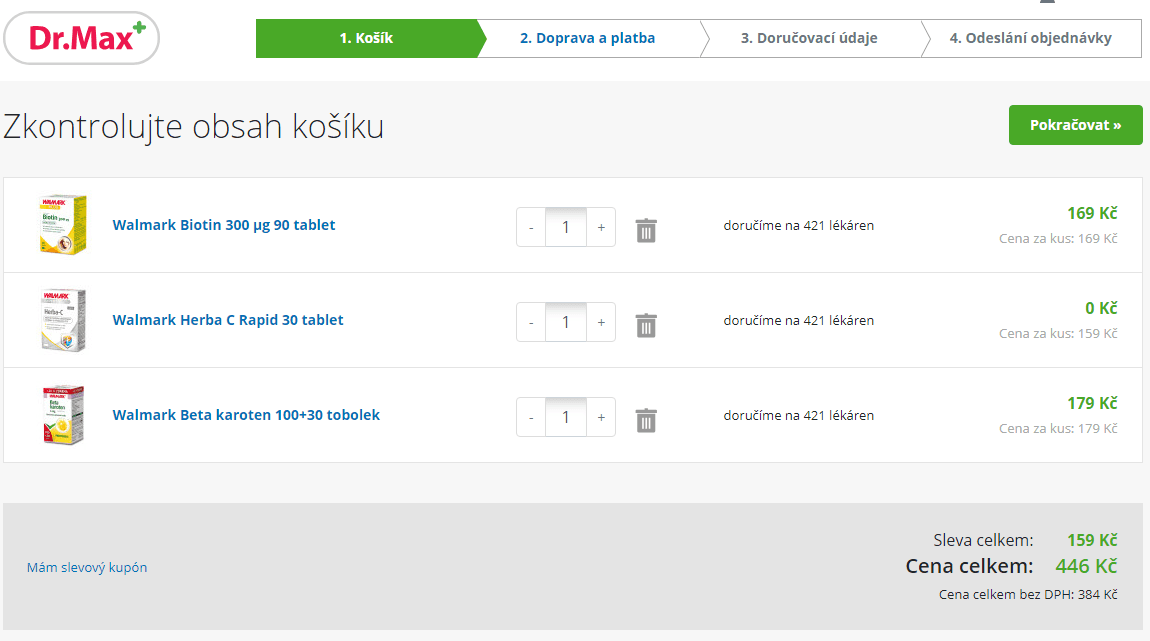Click the Walmark Beta karoten thumbnail

click(62, 415)
